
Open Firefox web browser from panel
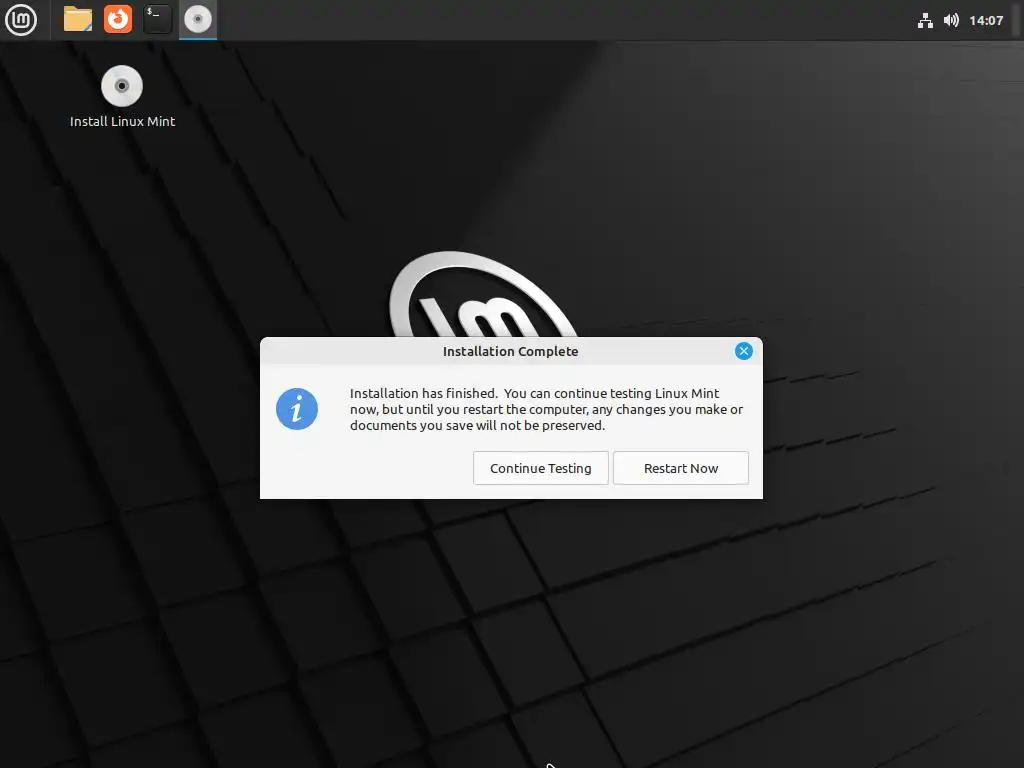pyautogui.click(x=118, y=20)
